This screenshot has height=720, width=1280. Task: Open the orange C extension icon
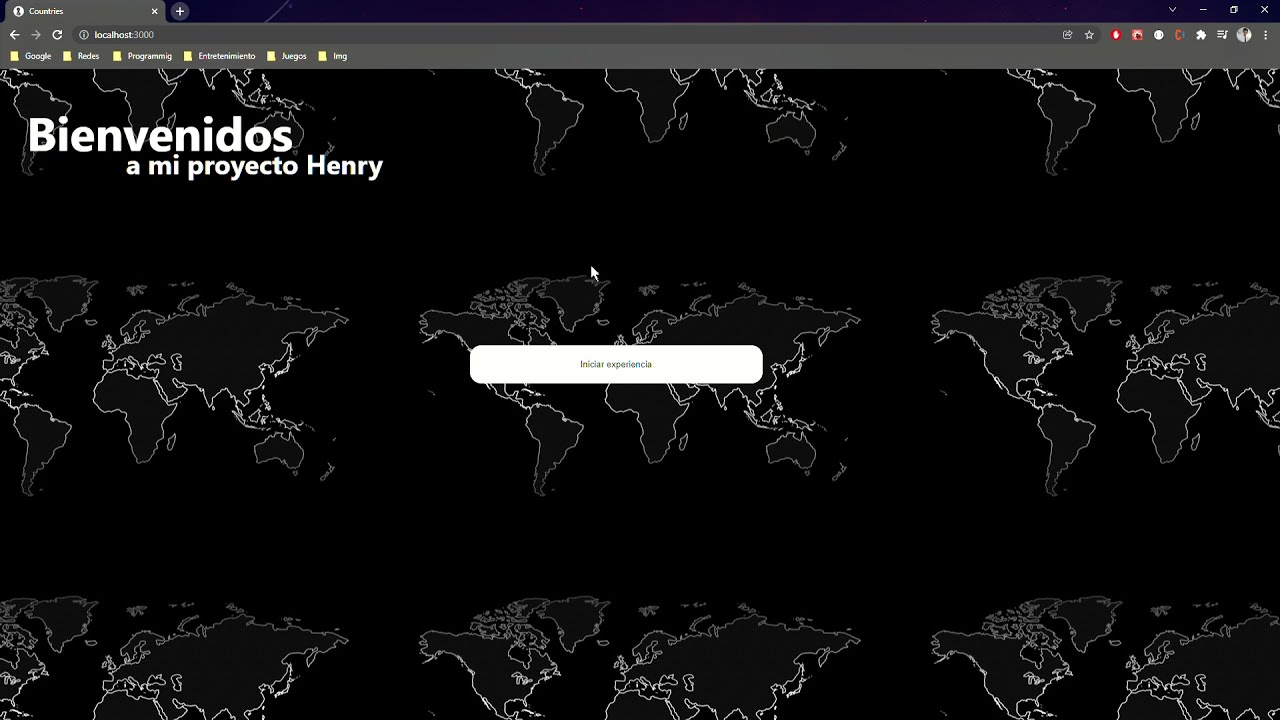pos(1180,35)
